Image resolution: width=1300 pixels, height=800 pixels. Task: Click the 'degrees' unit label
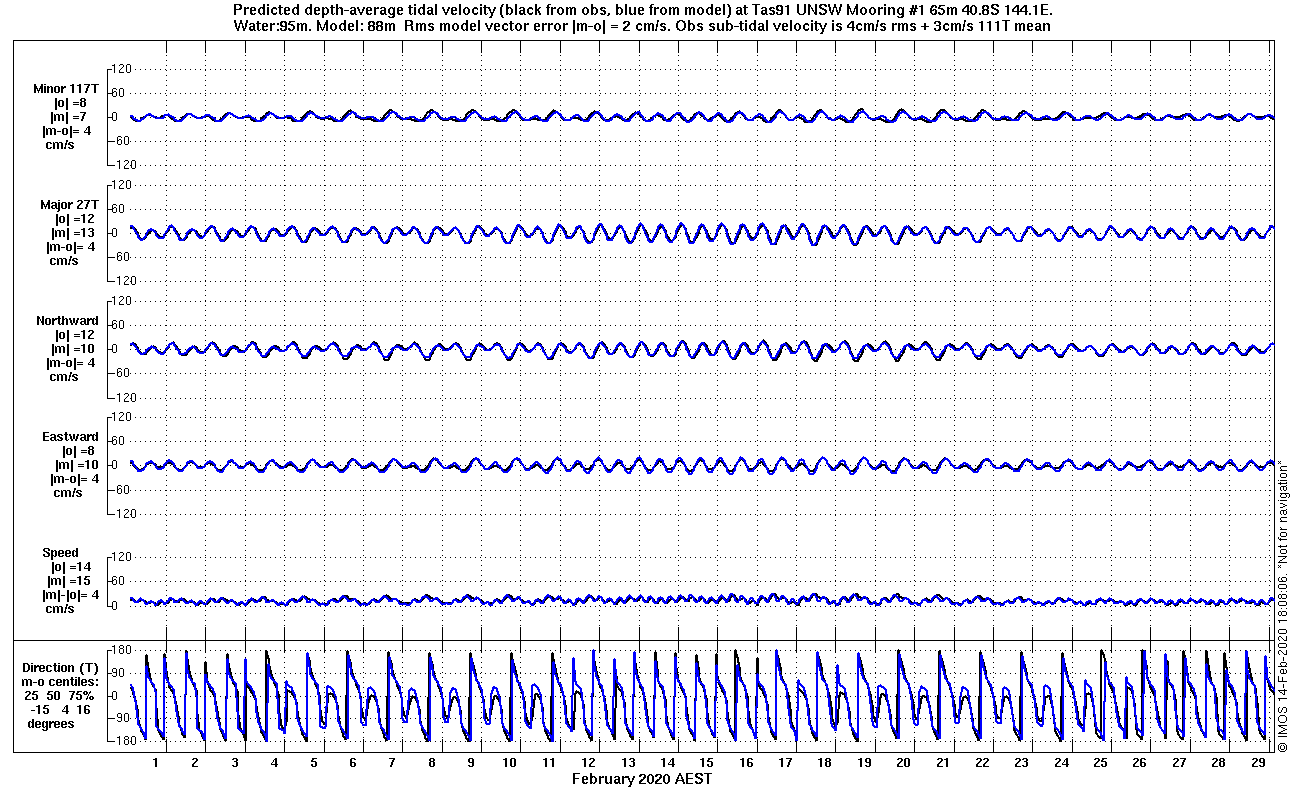(50, 723)
